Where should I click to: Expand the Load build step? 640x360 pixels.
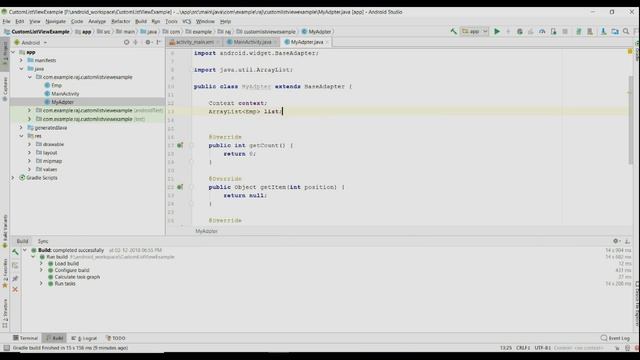click(41, 264)
